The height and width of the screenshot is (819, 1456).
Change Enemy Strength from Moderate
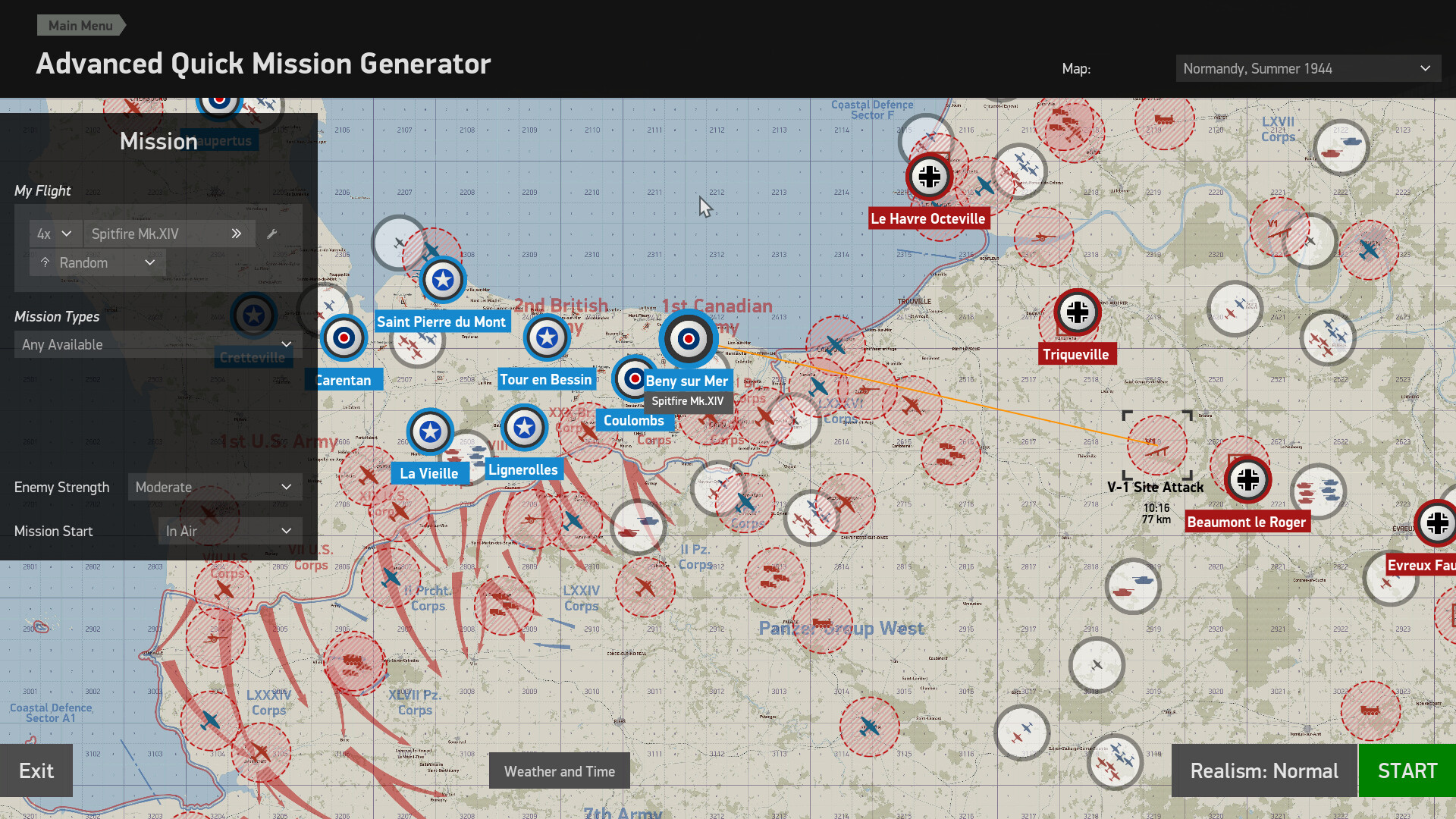pyautogui.click(x=215, y=487)
